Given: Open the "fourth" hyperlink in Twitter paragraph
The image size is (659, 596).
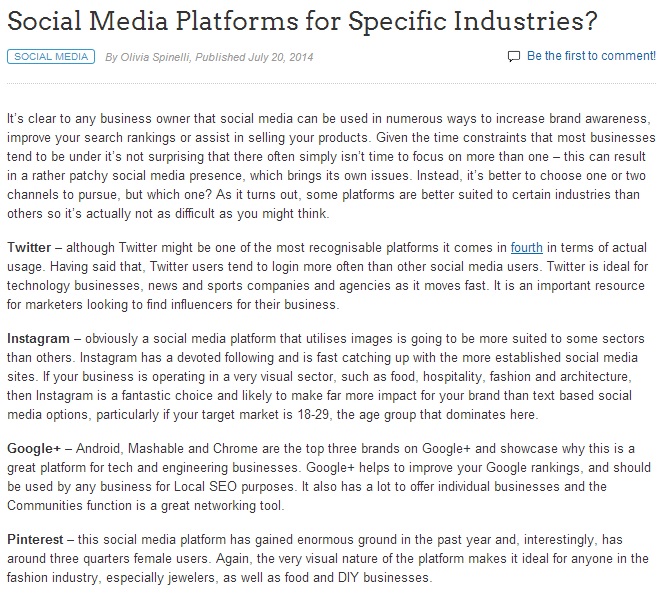Looking at the screenshot, I should [x=527, y=248].
